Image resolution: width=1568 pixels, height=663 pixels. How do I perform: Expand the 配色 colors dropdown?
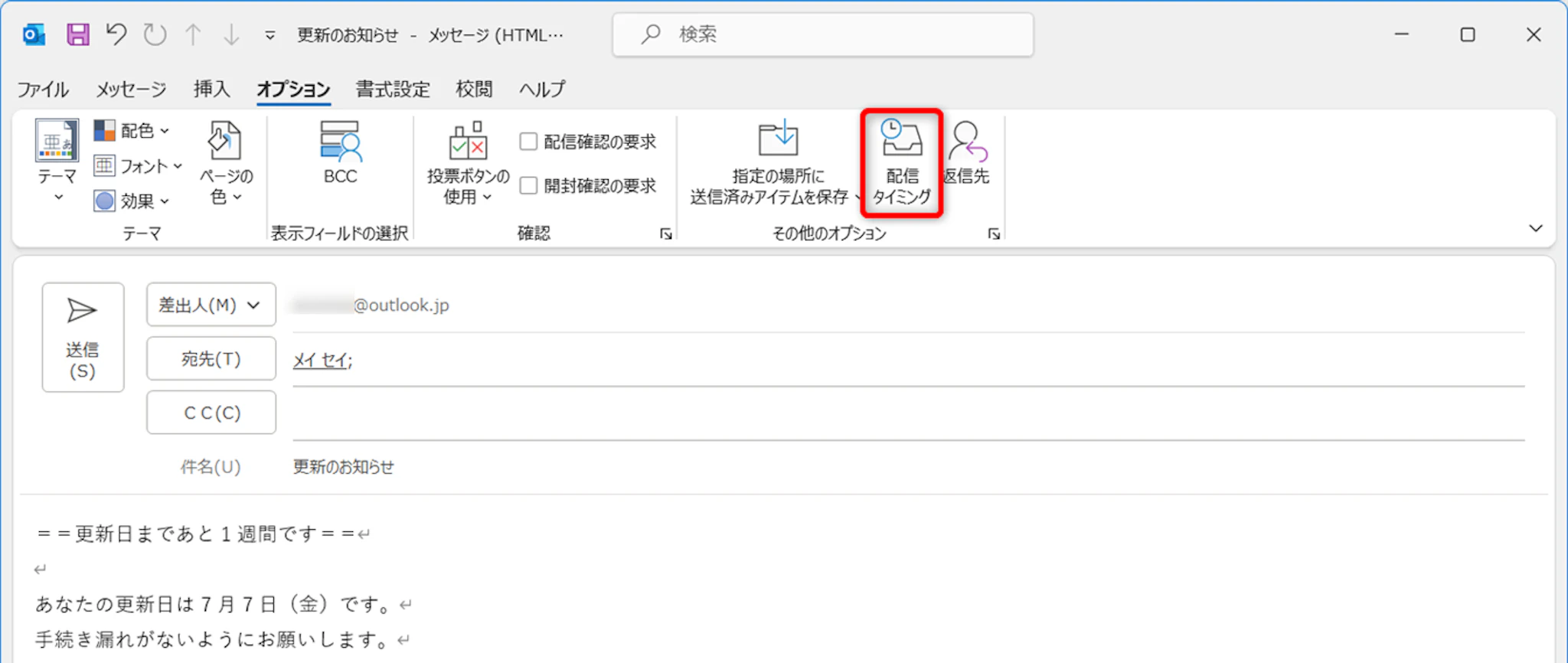pos(132,131)
